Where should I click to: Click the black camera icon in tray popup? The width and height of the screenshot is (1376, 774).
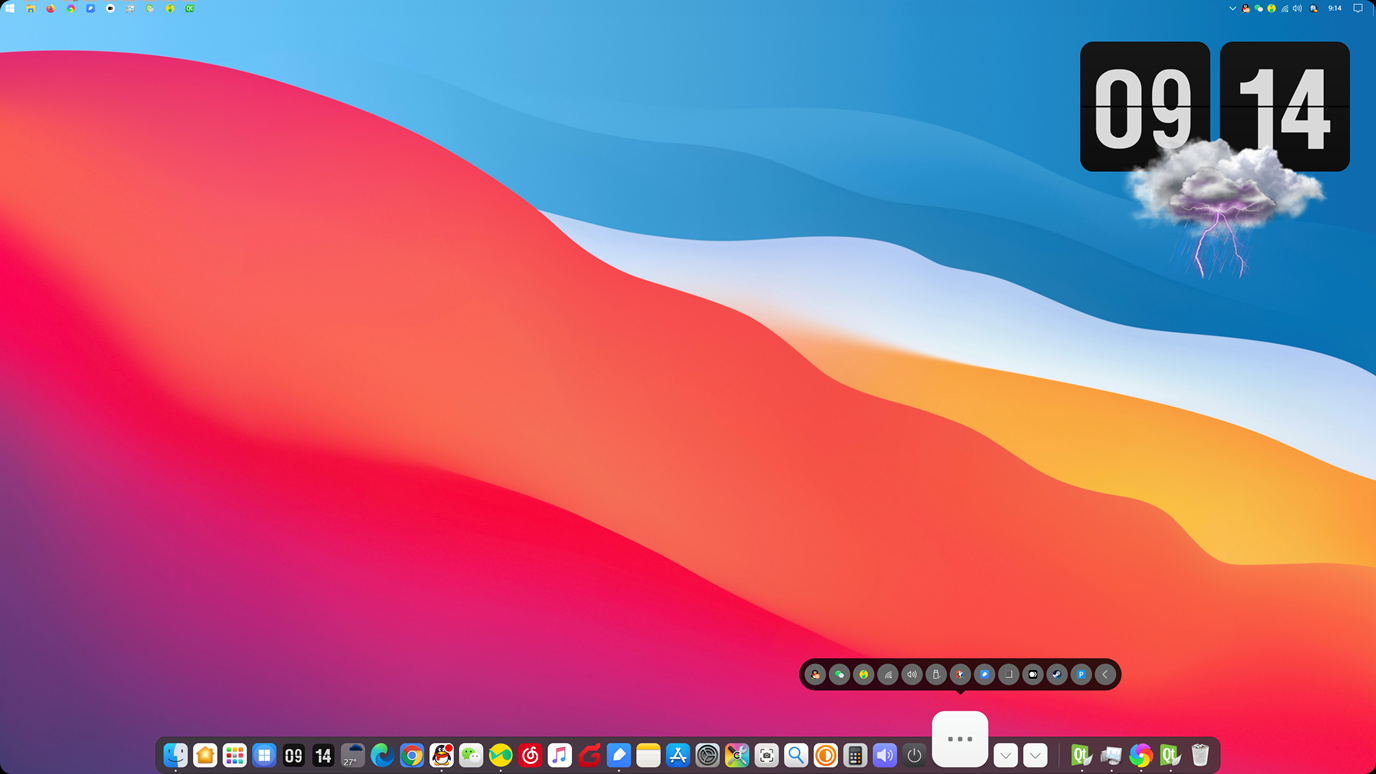point(1033,675)
